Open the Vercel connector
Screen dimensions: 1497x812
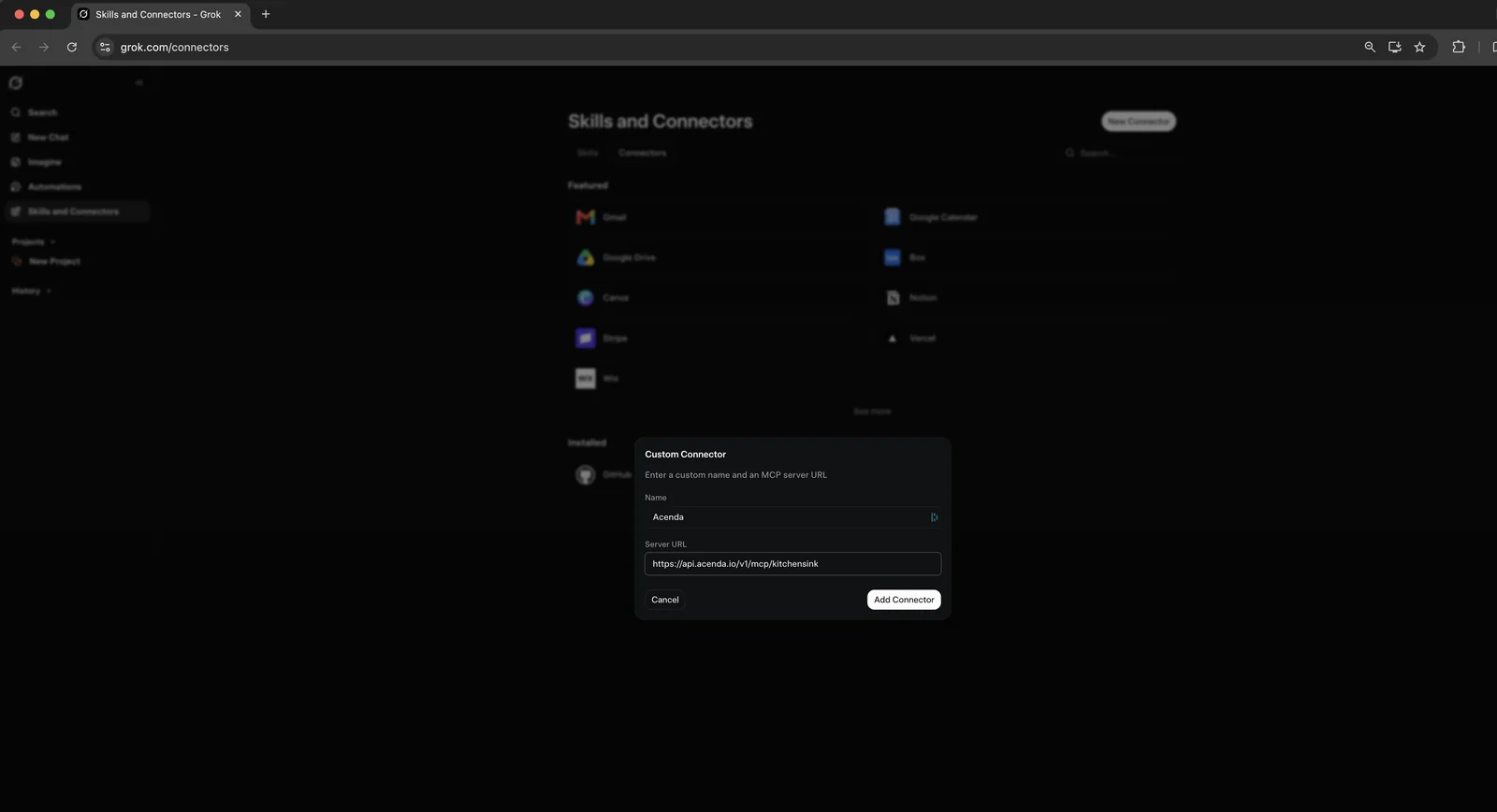point(1026,338)
